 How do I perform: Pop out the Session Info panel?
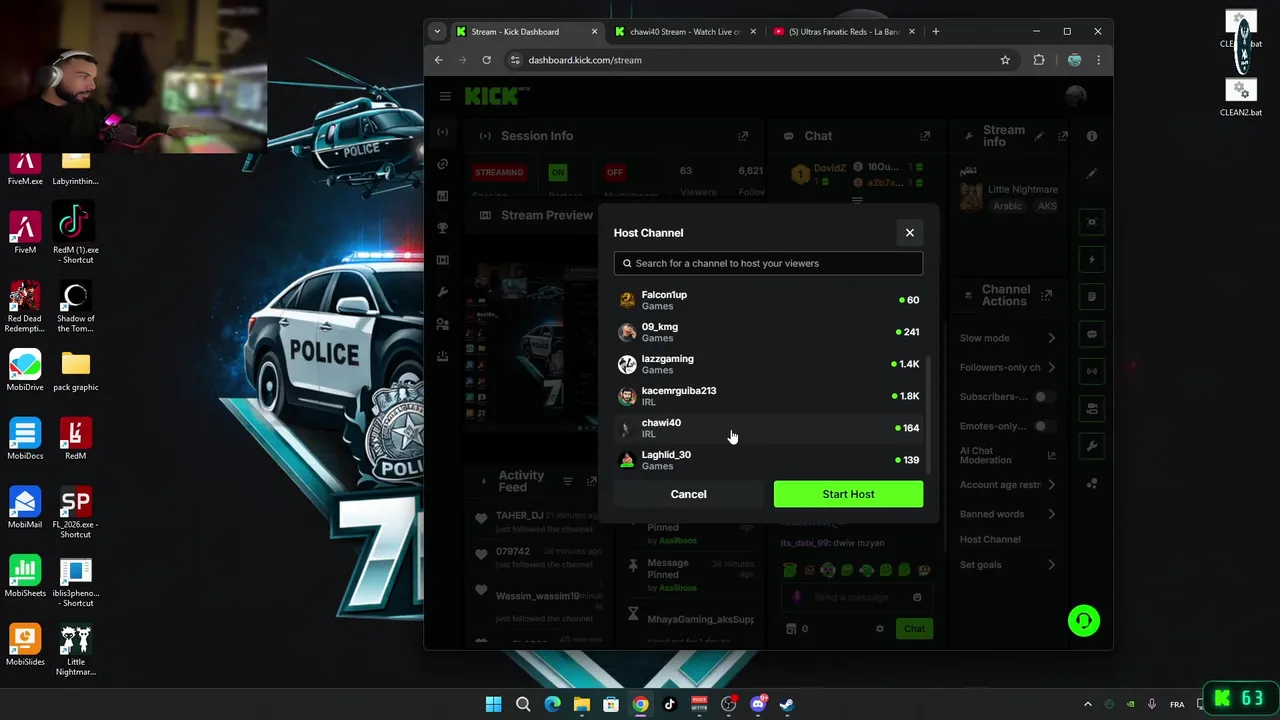point(743,136)
